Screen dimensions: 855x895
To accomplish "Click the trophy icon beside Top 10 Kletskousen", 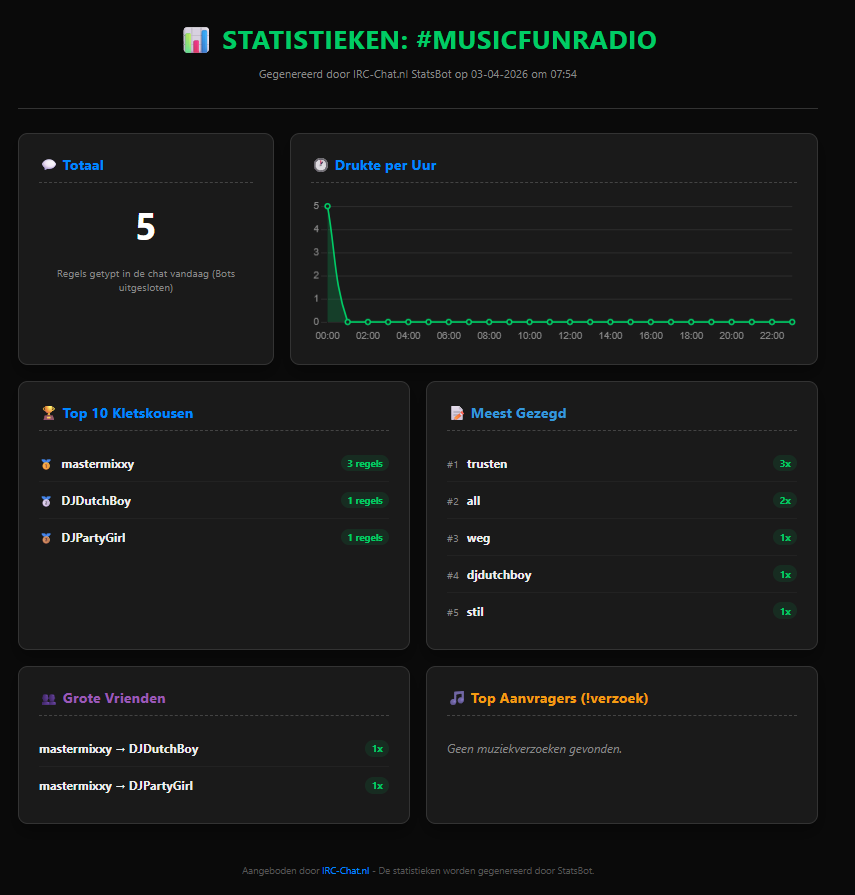I will 47,412.
